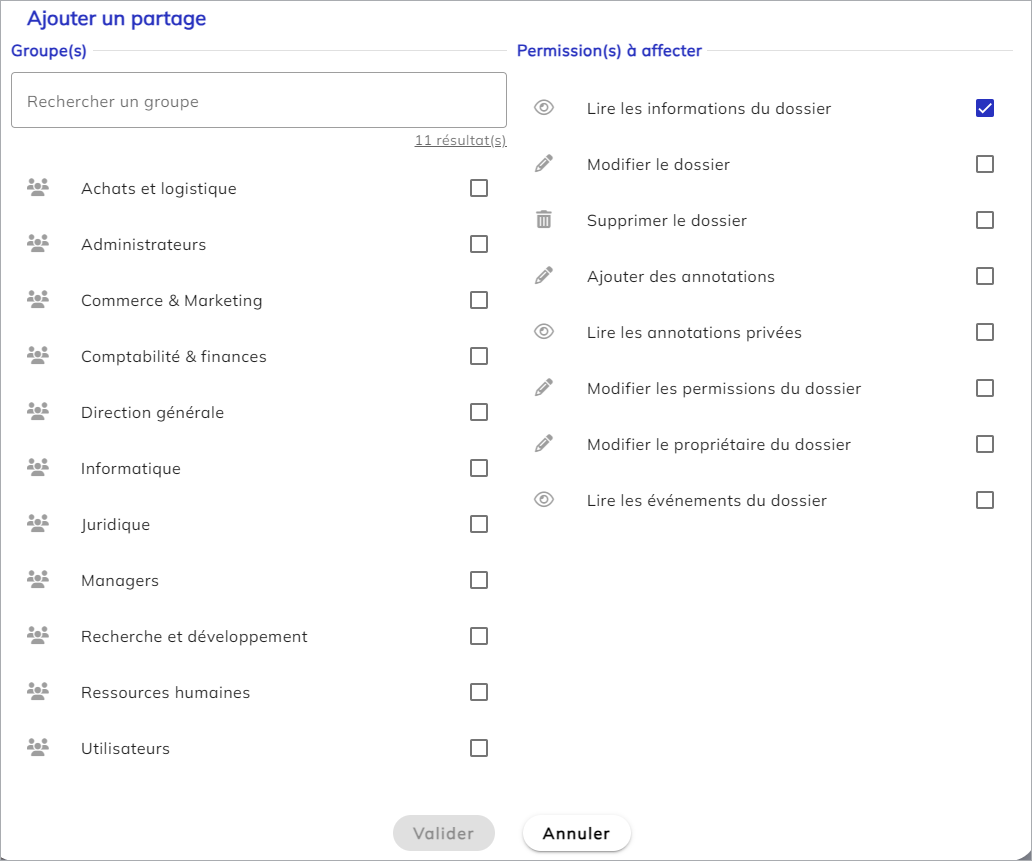The image size is (1032, 861).
Task: Select the Direction générale group checkbox
Action: (479, 412)
